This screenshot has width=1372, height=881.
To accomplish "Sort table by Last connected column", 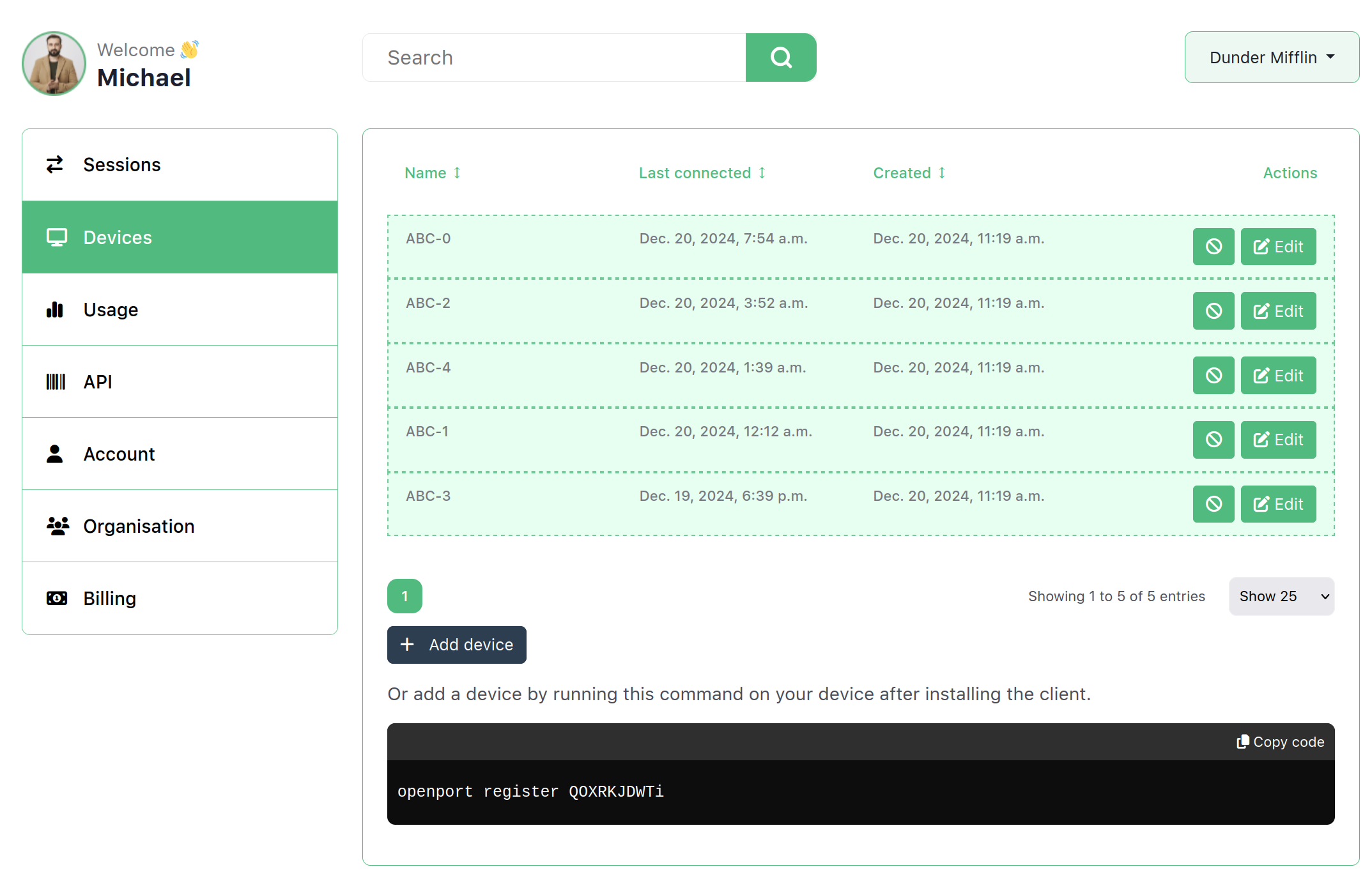I will click(x=702, y=173).
